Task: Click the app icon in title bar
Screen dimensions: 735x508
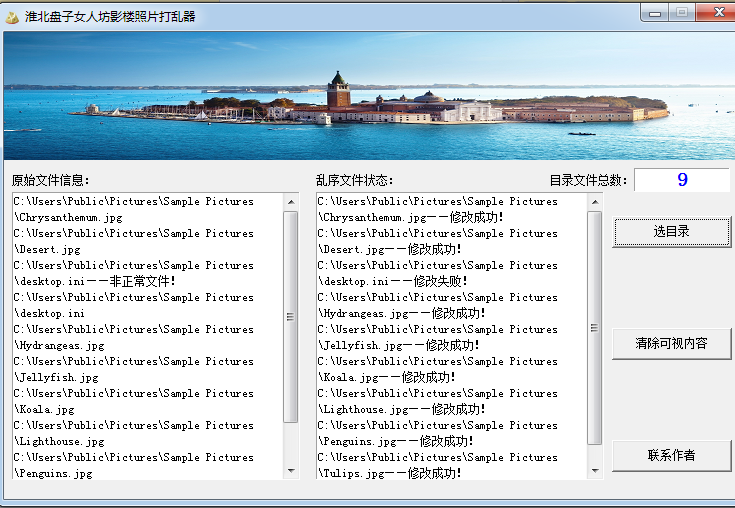Action: point(12,17)
